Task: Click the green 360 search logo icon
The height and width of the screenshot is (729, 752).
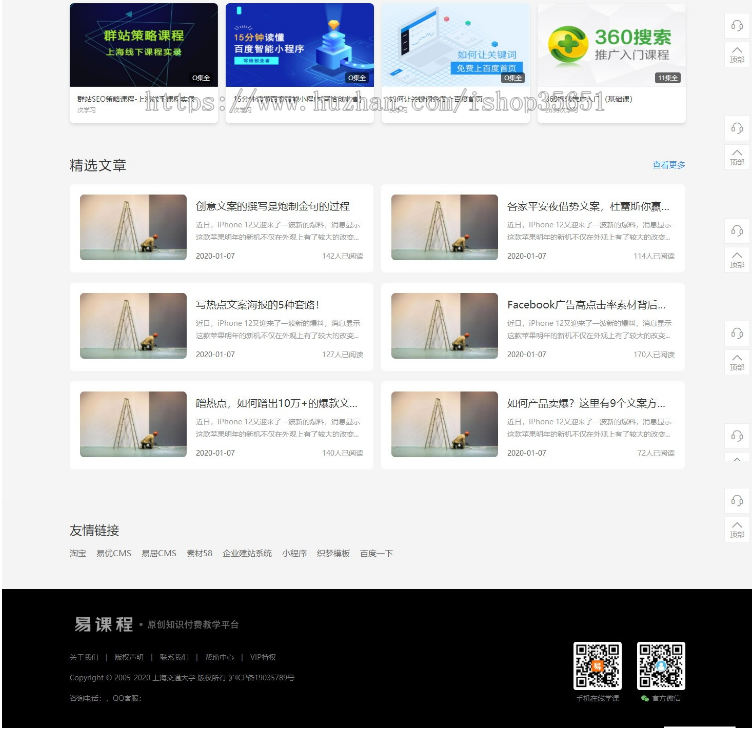Action: pyautogui.click(x=568, y=45)
